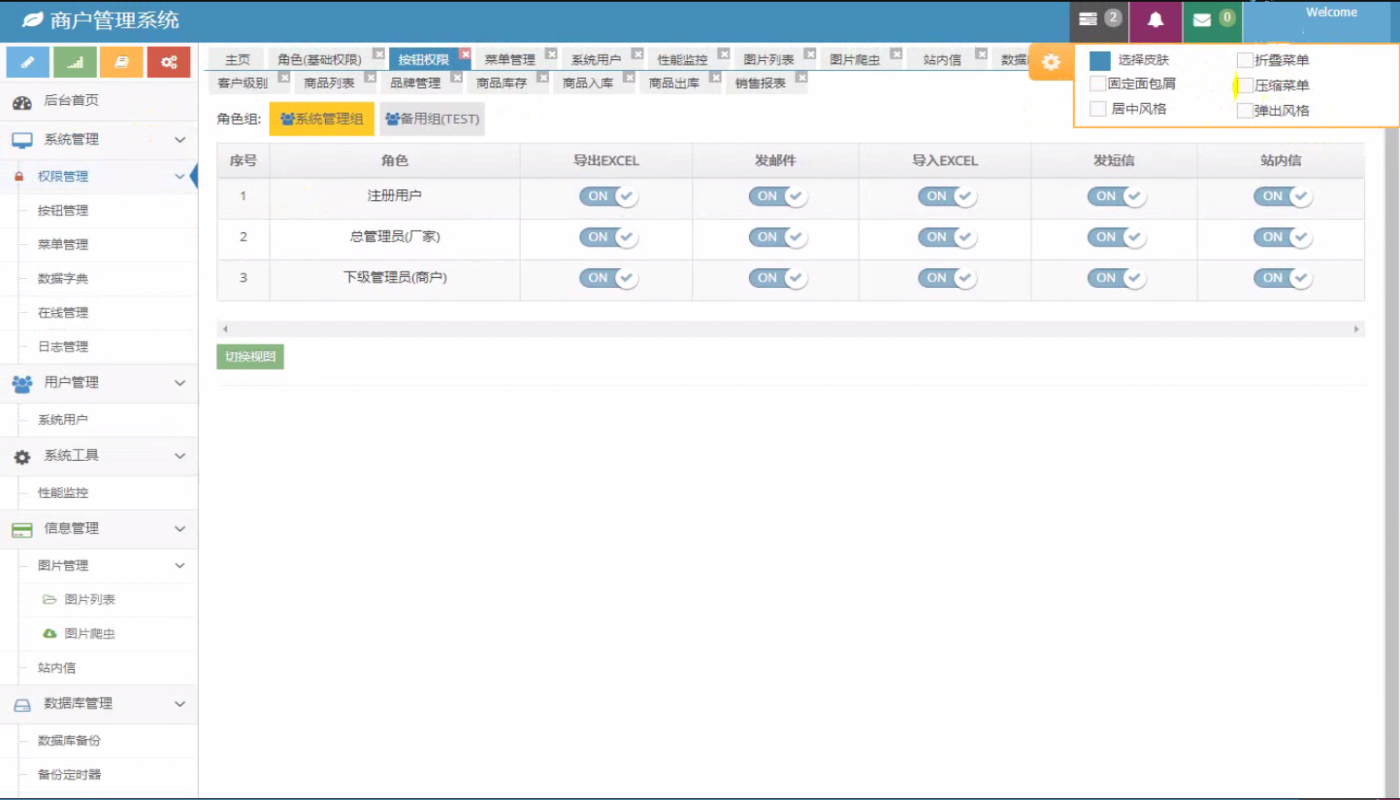Close the 销售报表 tab
Screen dimensions: 1400x800
pos(801,76)
